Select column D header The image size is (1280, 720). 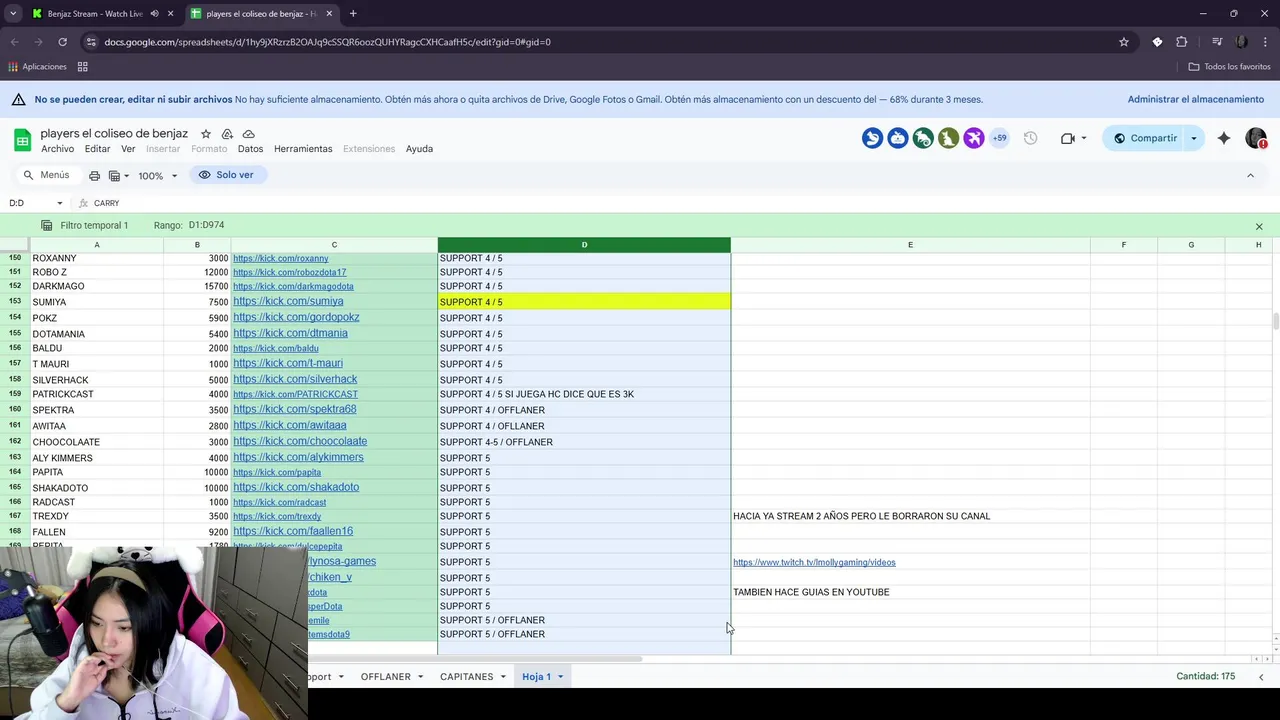[x=584, y=245]
